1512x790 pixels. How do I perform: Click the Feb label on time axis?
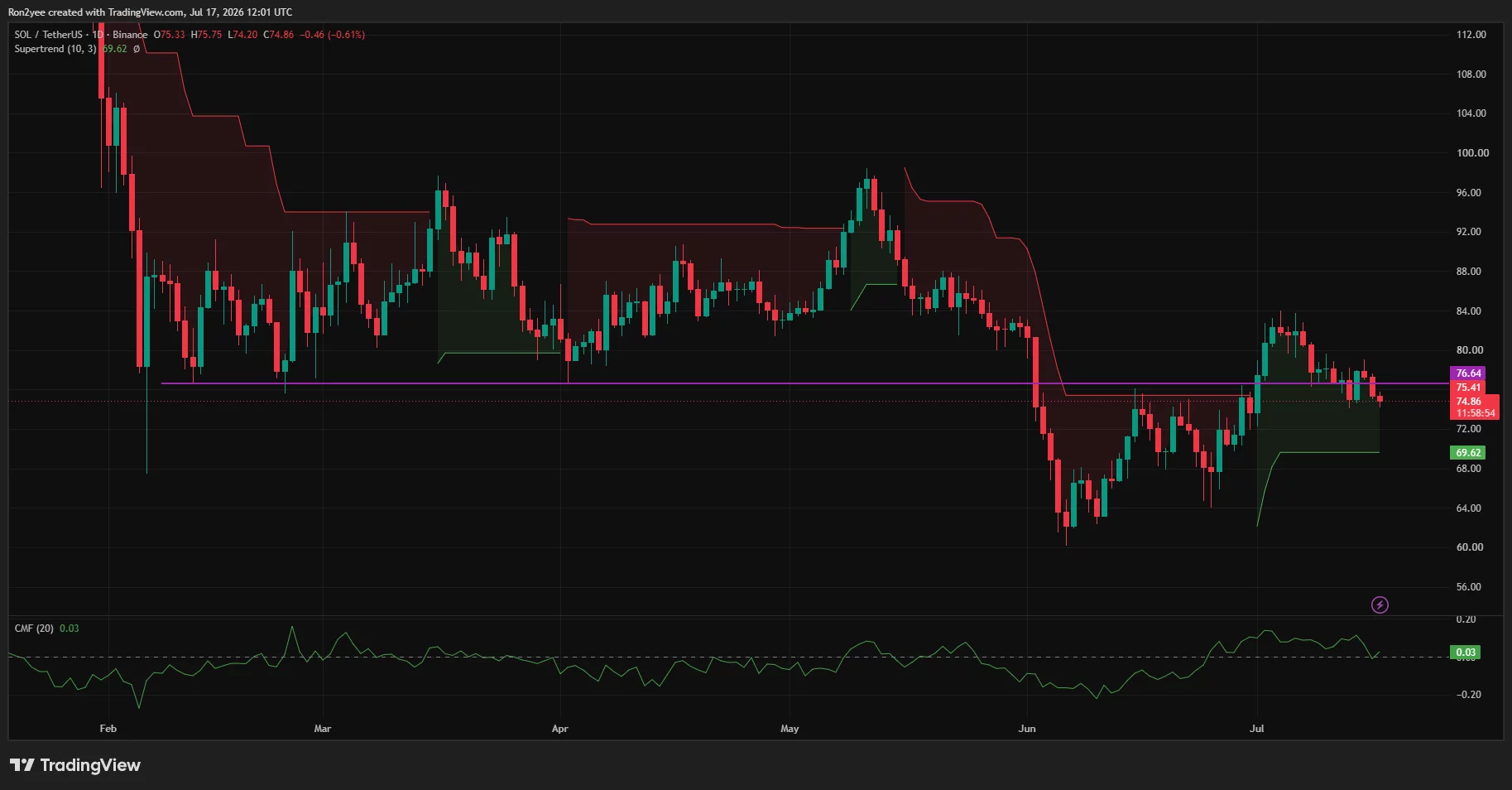pos(108,729)
